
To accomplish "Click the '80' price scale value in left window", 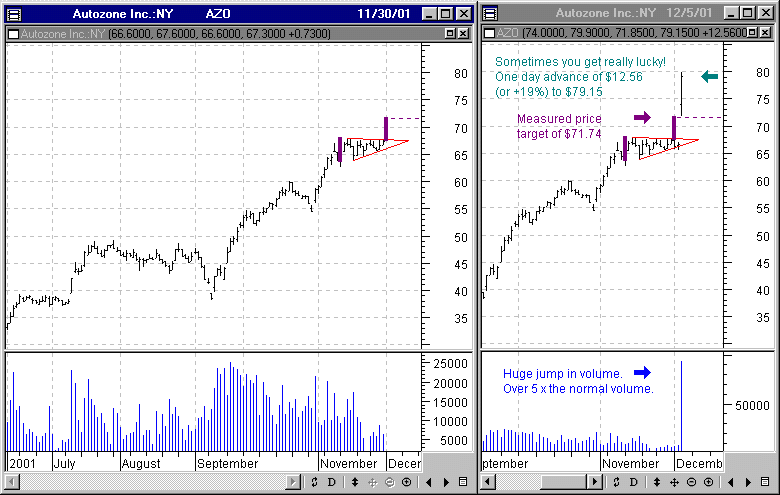I will pyautogui.click(x=461, y=74).
